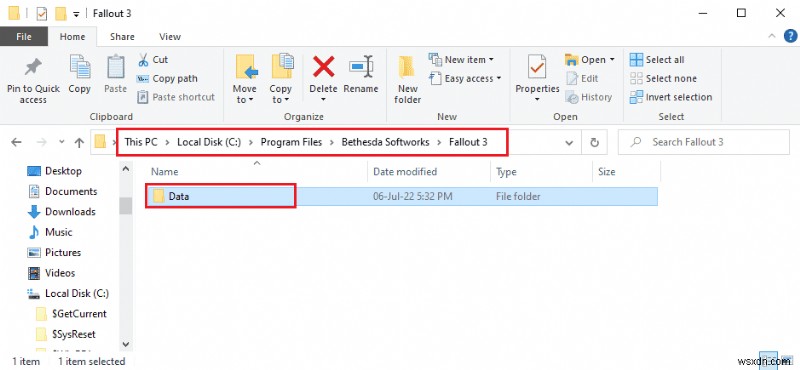800x370 pixels.
Task: Switch to the Share ribbon tab
Action: click(x=122, y=37)
